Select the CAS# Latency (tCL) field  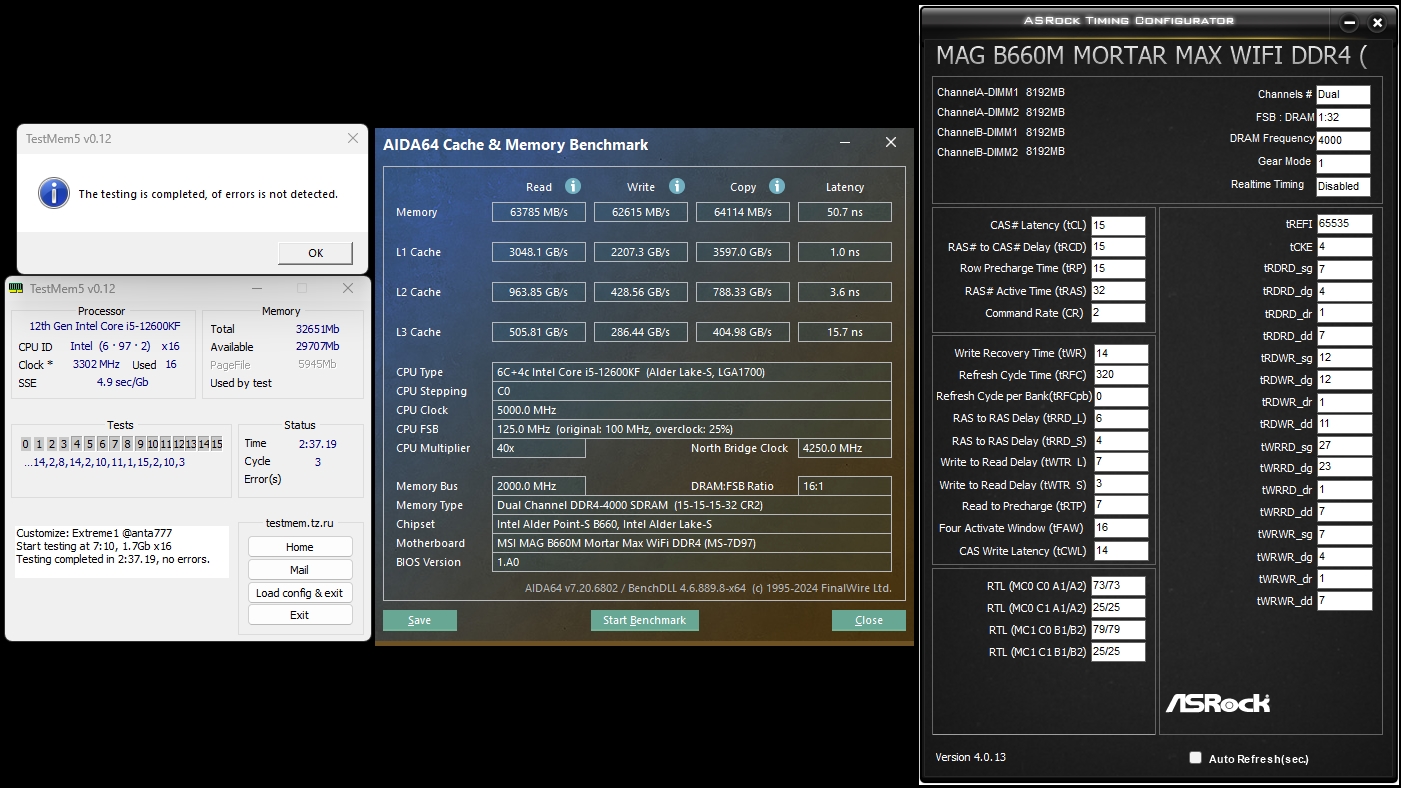tap(1119, 225)
